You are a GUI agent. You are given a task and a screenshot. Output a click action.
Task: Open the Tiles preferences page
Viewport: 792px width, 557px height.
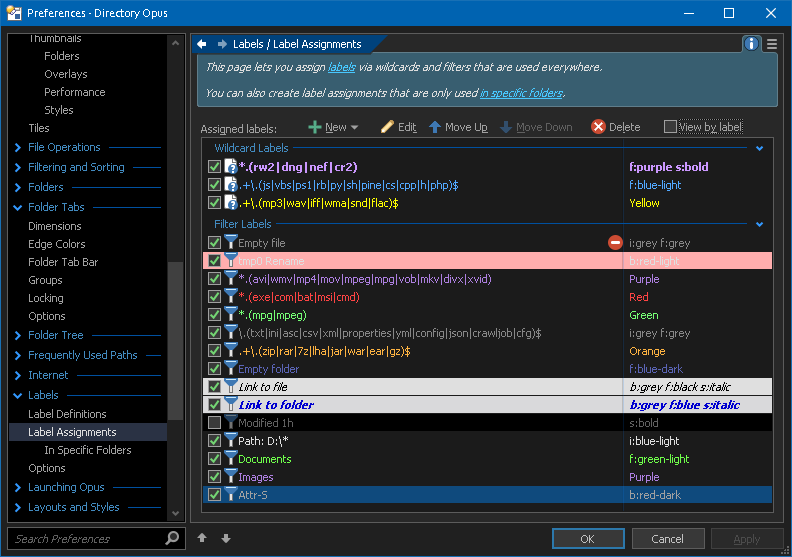38,128
